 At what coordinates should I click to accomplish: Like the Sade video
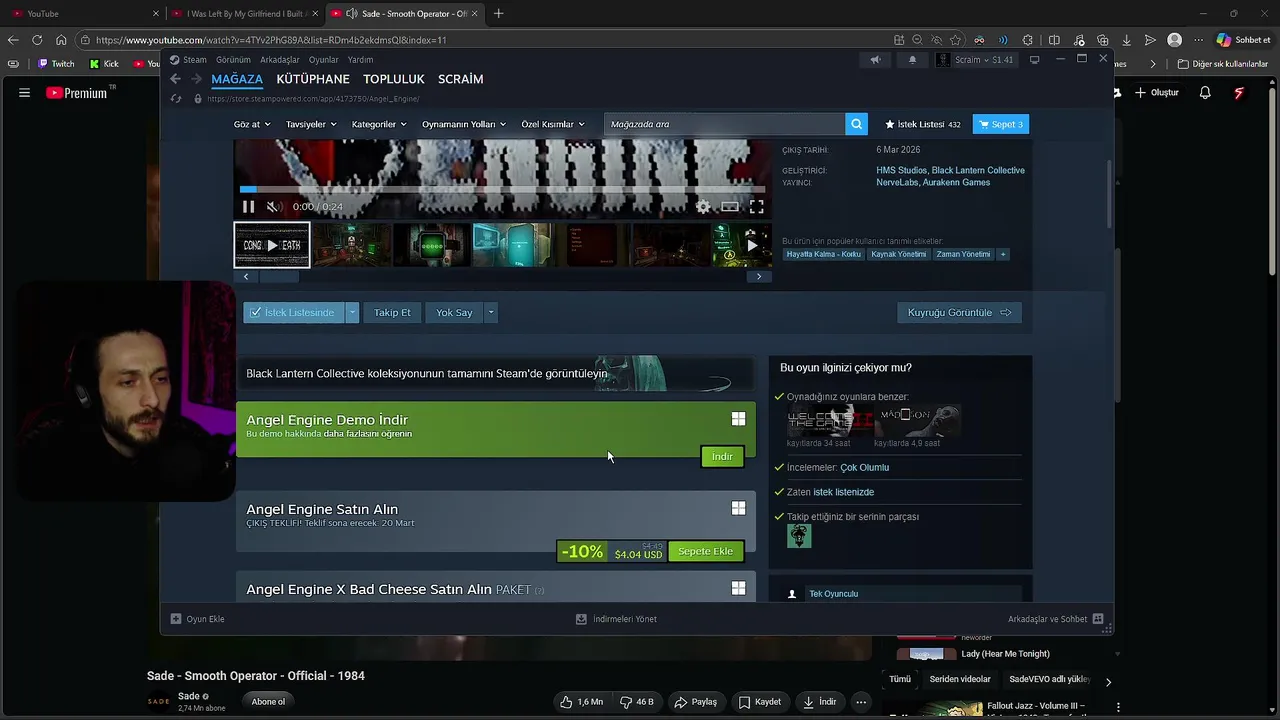pos(582,702)
